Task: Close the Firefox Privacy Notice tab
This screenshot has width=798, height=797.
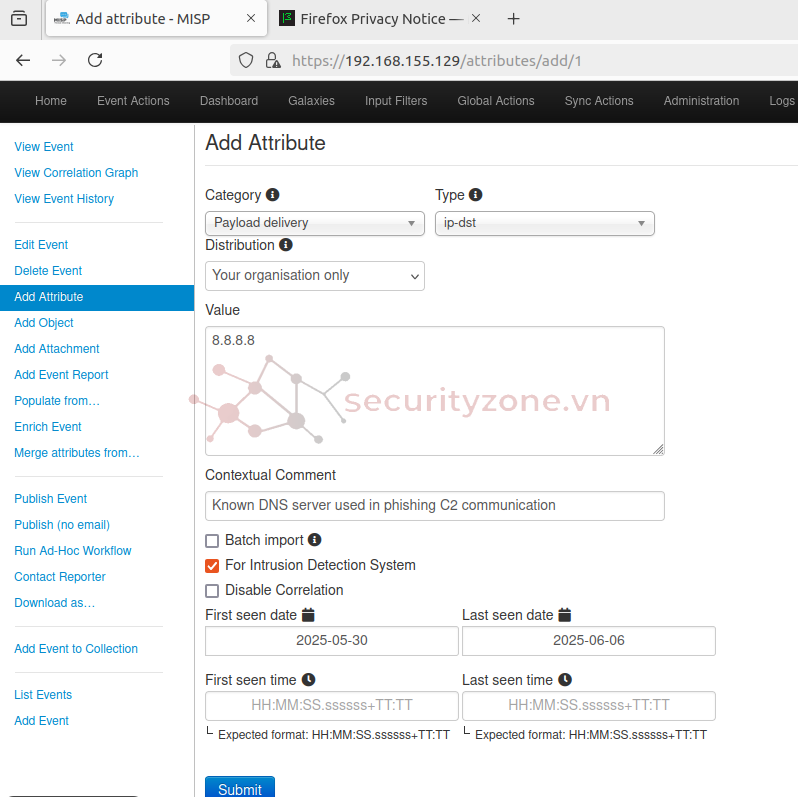Action: pyautogui.click(x=476, y=18)
